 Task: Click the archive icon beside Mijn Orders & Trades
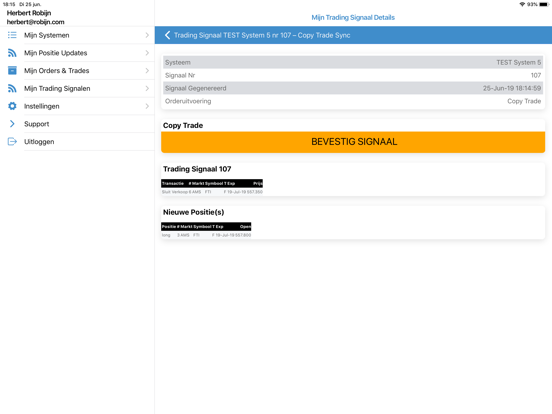pos(12,70)
